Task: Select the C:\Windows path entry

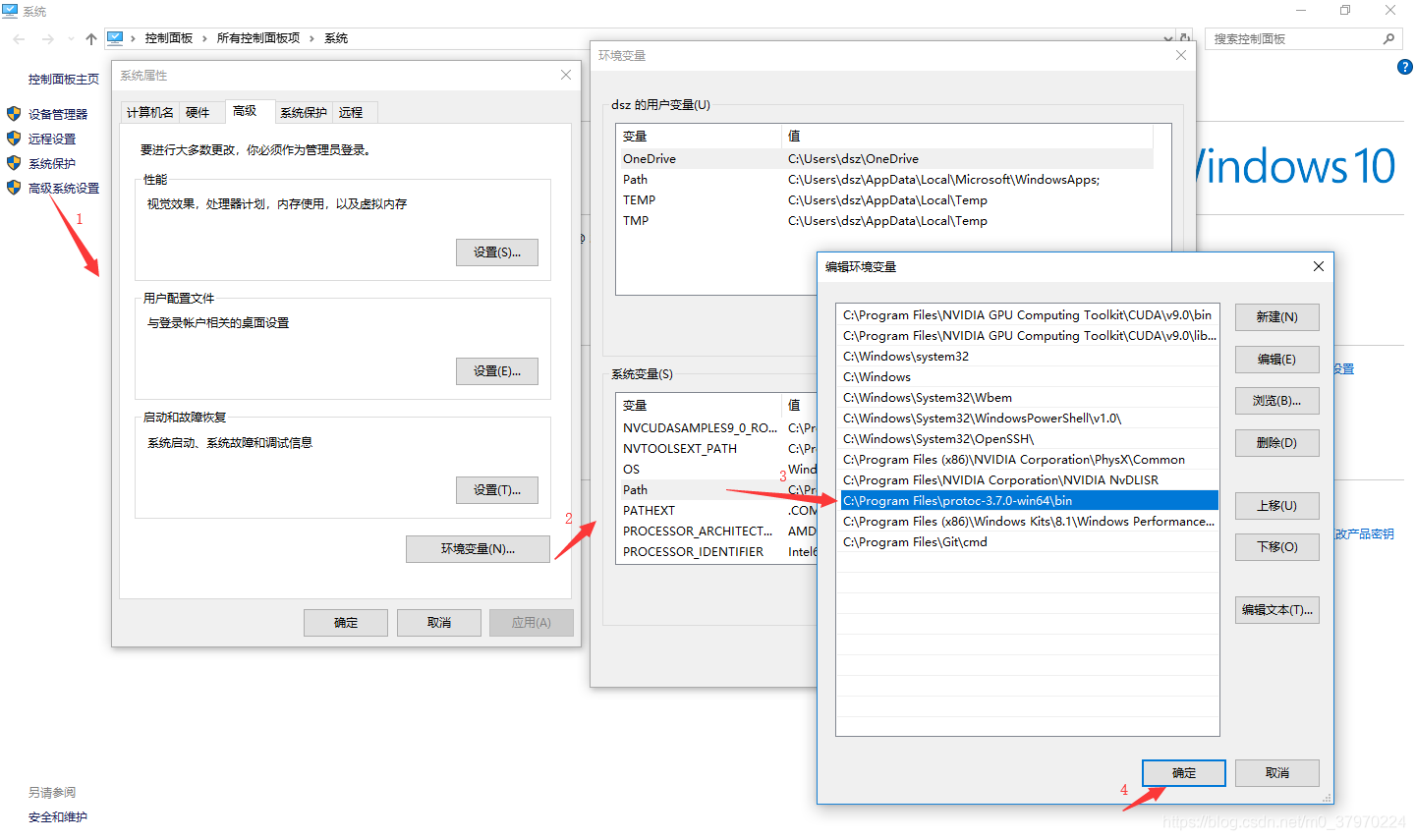Action: pyautogui.click(x=1028, y=377)
